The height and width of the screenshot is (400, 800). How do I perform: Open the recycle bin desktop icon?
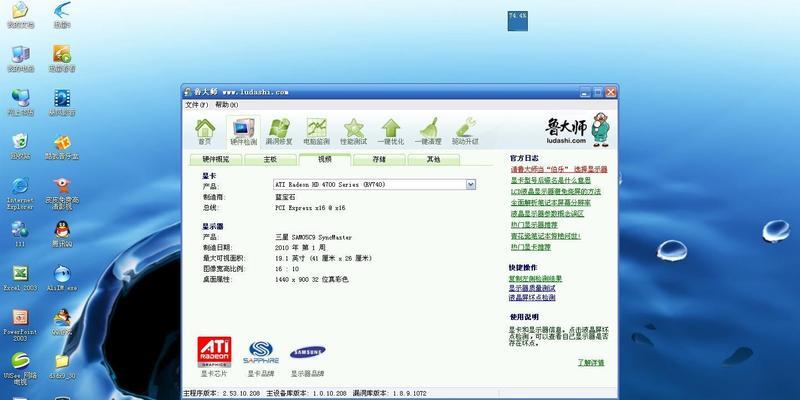pyautogui.click(x=20, y=146)
